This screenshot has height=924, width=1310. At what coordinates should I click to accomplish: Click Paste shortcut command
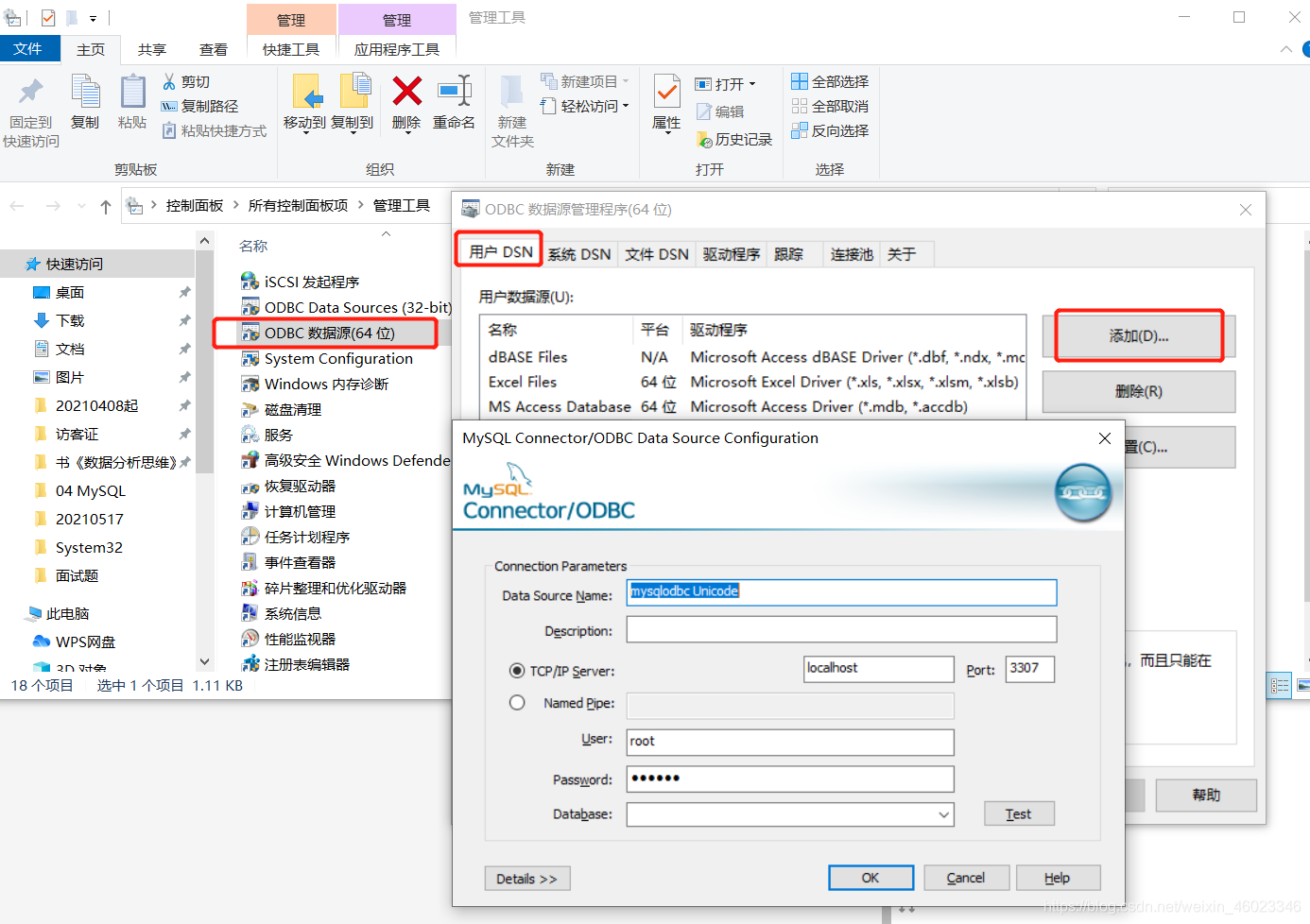point(214,131)
